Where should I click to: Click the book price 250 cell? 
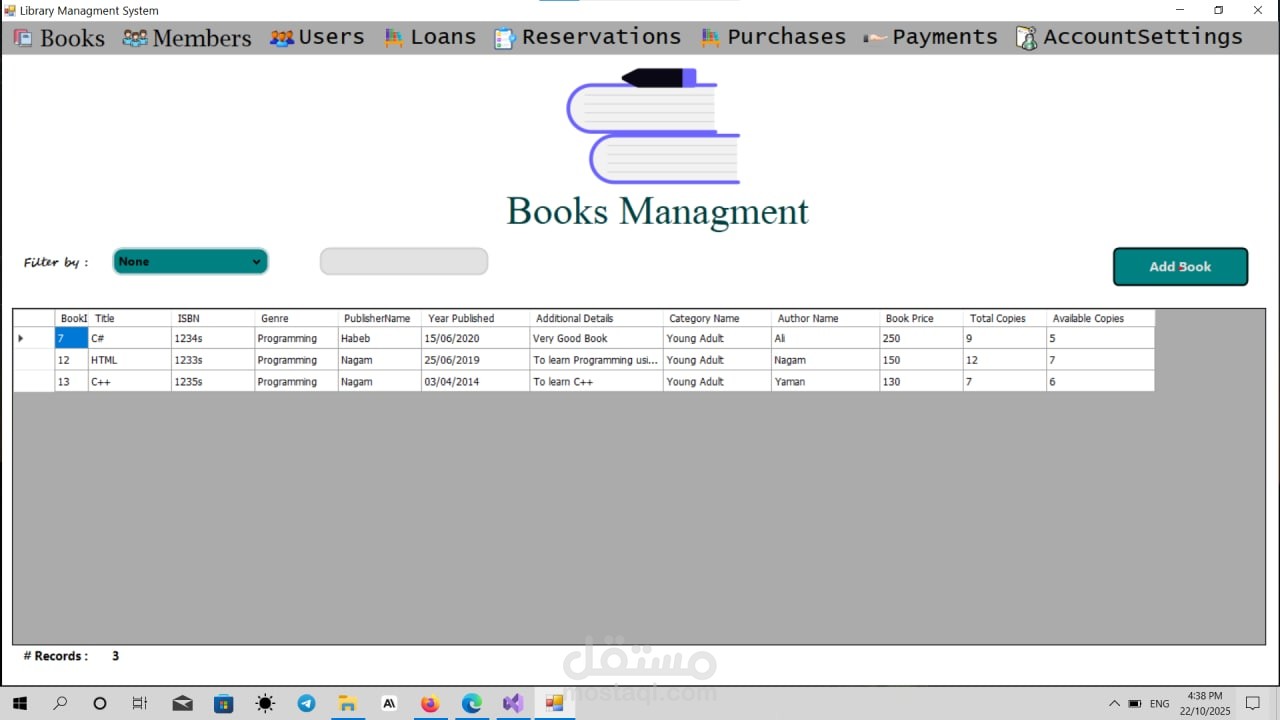coord(921,338)
